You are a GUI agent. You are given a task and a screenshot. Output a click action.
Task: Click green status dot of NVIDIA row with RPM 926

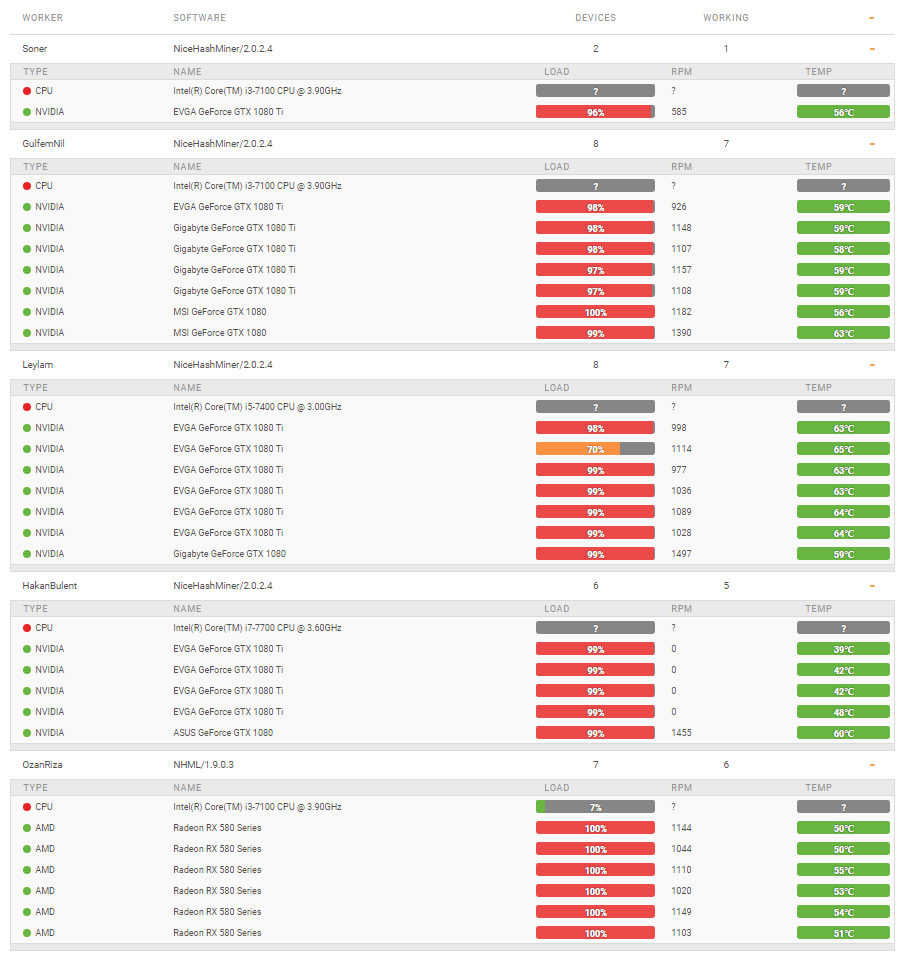pos(27,207)
